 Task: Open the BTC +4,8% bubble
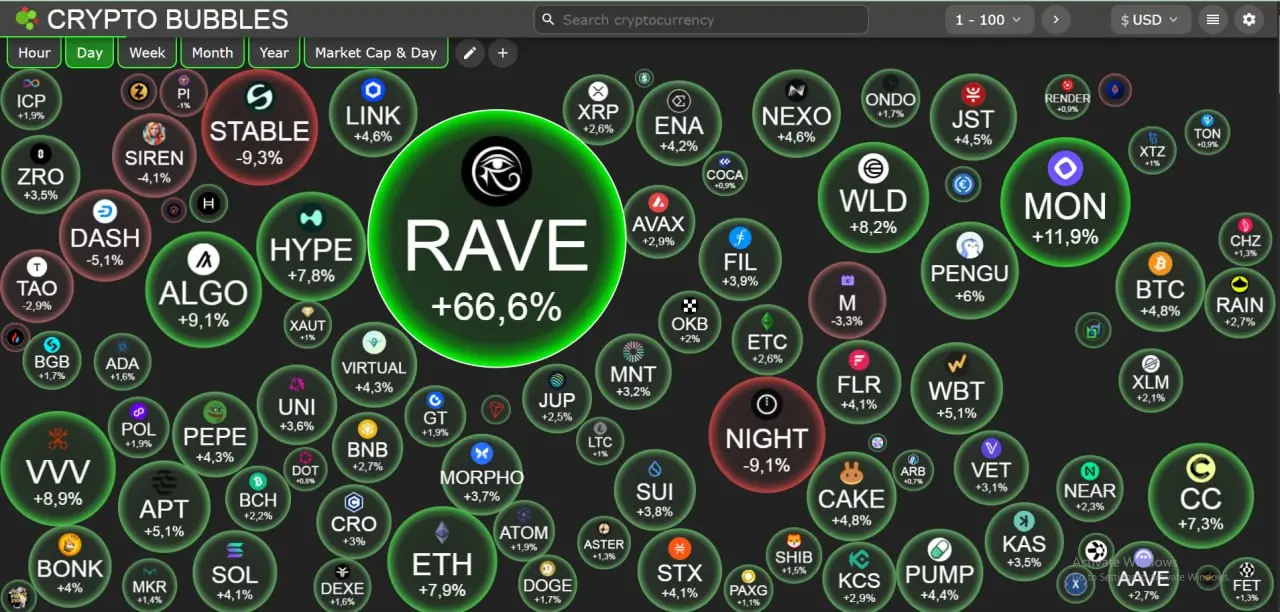click(1160, 287)
